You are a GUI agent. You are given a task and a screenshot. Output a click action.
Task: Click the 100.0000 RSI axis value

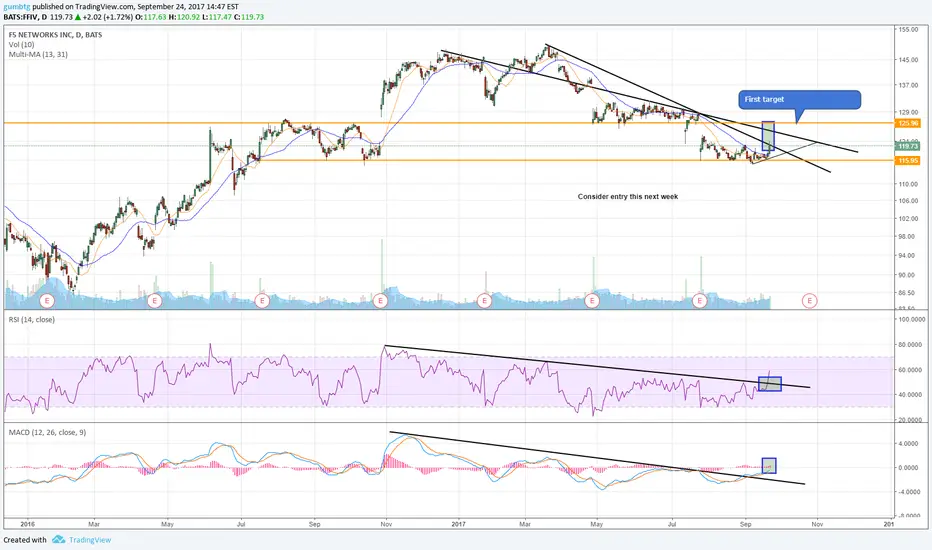pos(910,319)
